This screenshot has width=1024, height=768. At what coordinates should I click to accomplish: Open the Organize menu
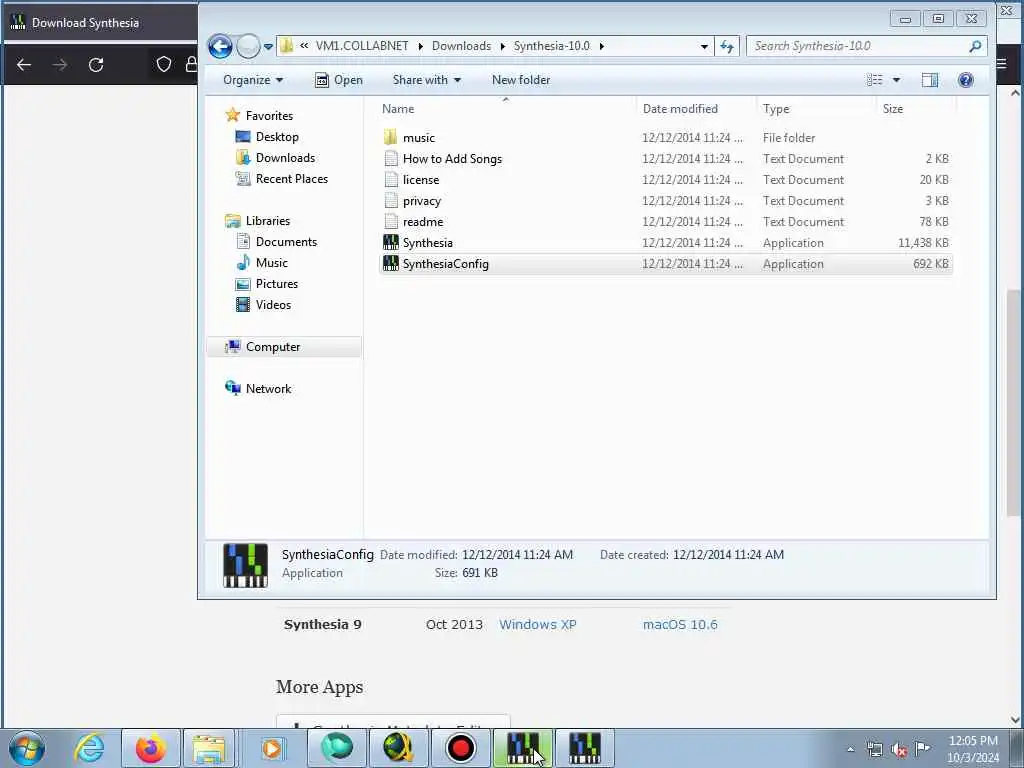253,80
